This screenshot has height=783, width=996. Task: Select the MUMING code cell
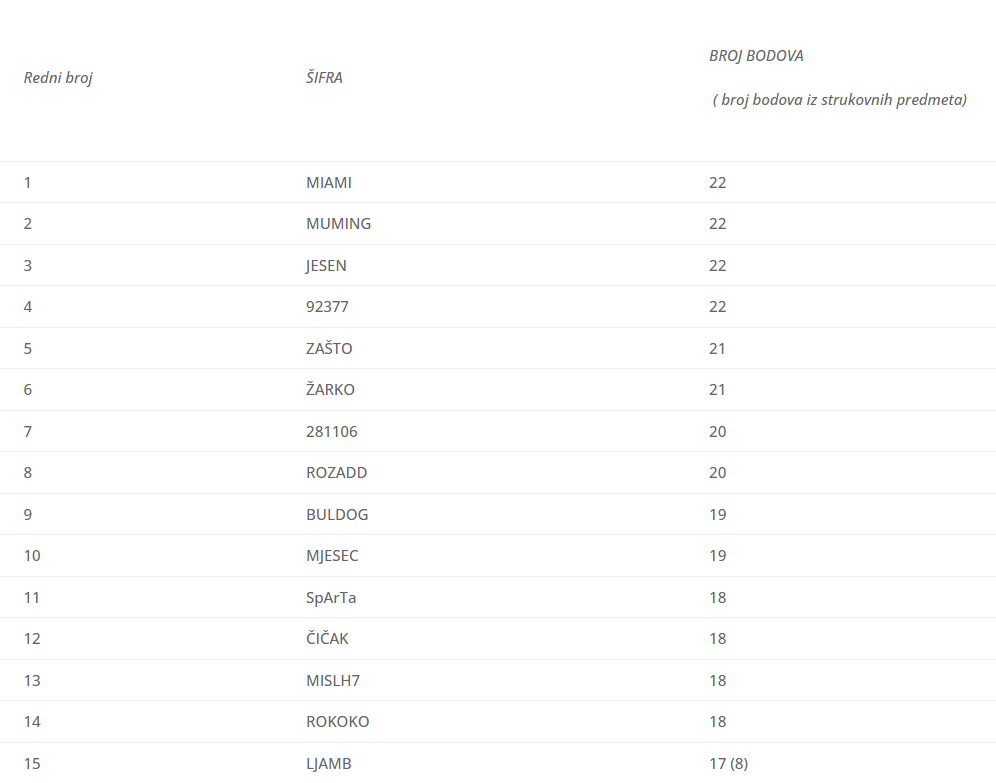pyautogui.click(x=338, y=224)
